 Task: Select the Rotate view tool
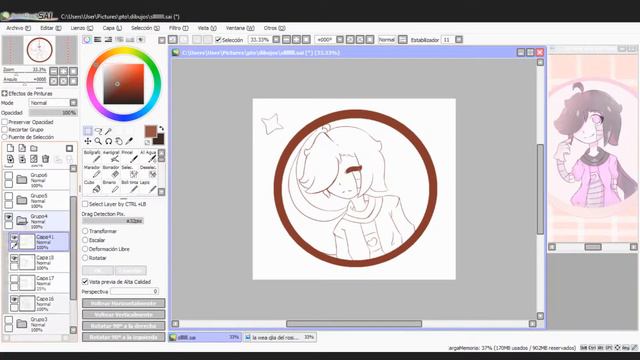tap(109, 141)
